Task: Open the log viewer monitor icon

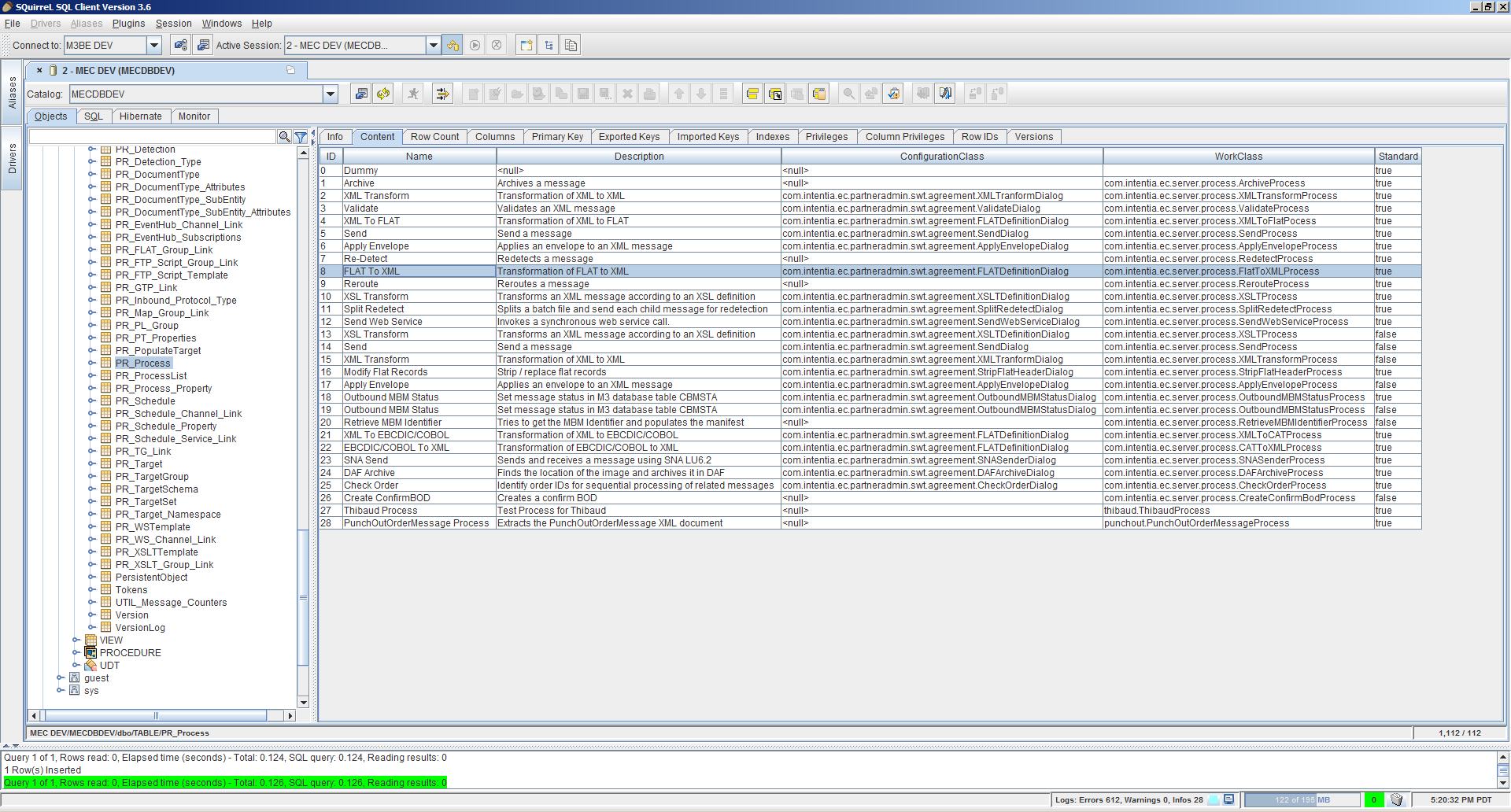Action: [x=1228, y=799]
